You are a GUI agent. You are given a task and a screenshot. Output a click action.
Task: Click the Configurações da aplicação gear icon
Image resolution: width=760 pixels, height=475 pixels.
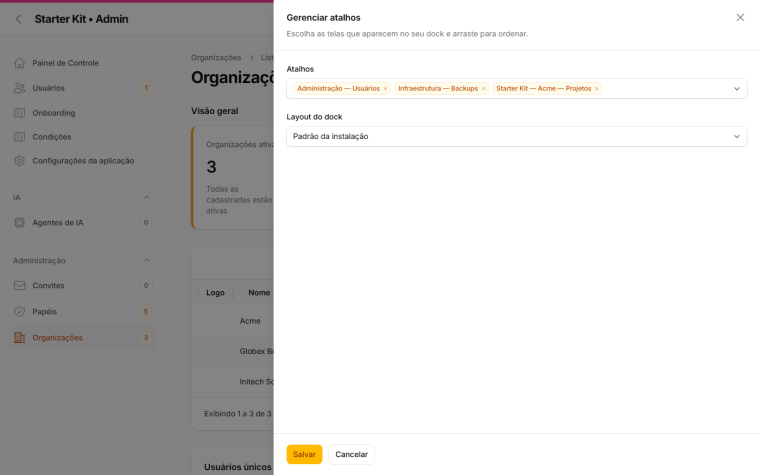(19, 161)
